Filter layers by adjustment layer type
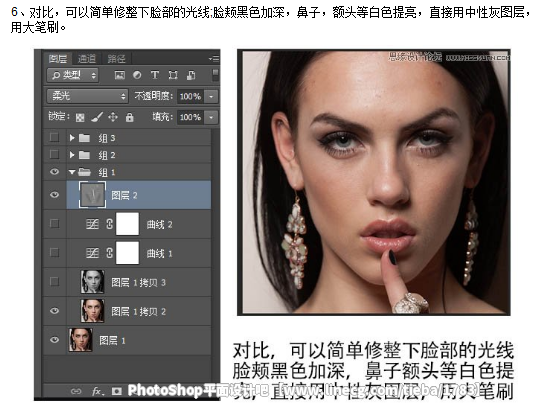Viewport: 536px width, 409px height. point(137,75)
